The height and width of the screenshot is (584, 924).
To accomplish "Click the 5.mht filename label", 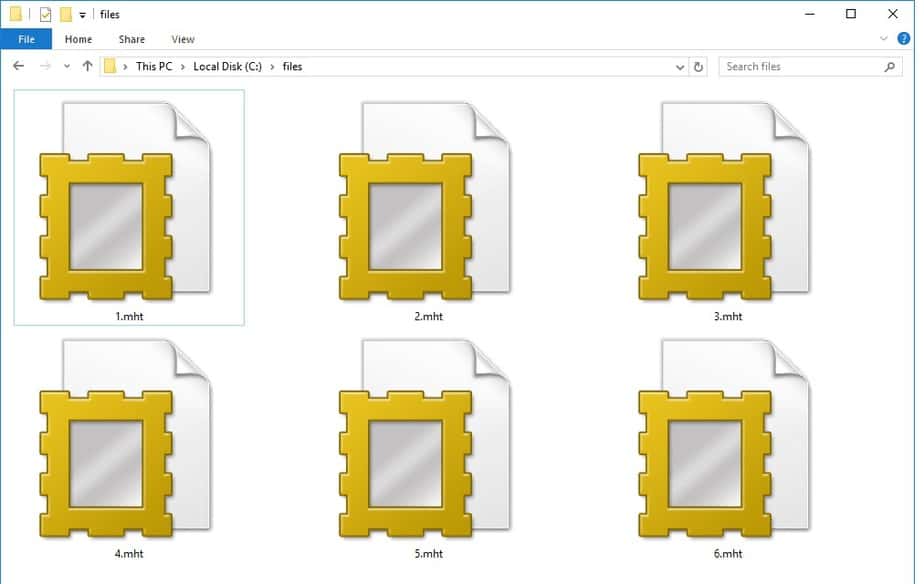I will [x=428, y=553].
